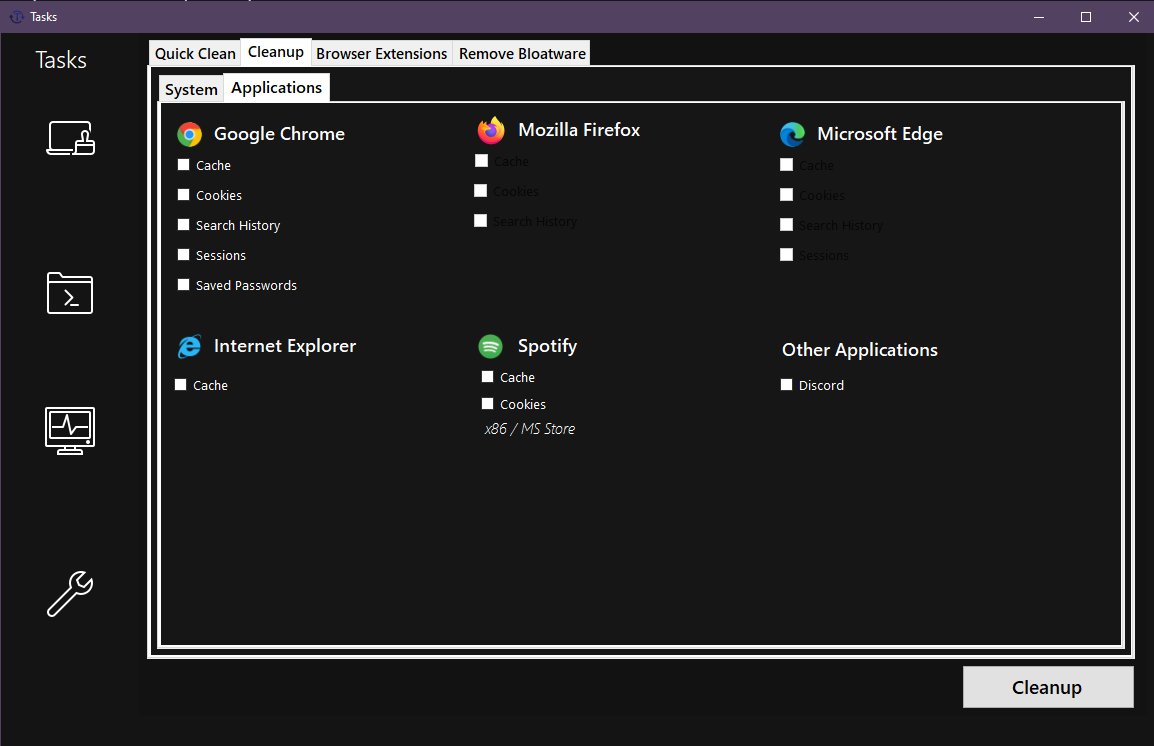Image resolution: width=1154 pixels, height=746 pixels.
Task: Click the Internet Explorer logo icon
Action: (190, 346)
